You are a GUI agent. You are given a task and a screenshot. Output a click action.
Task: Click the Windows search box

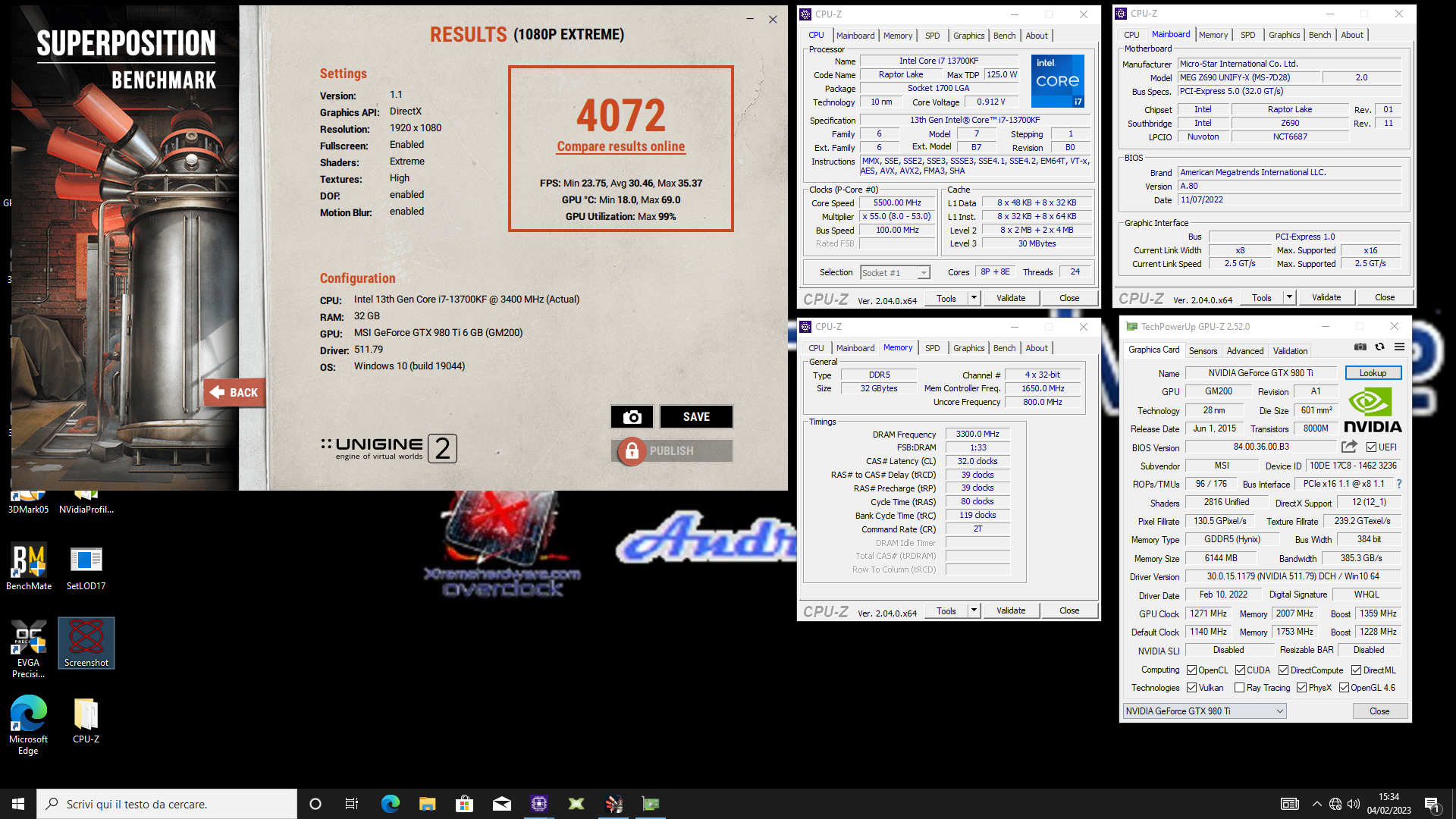click(167, 804)
